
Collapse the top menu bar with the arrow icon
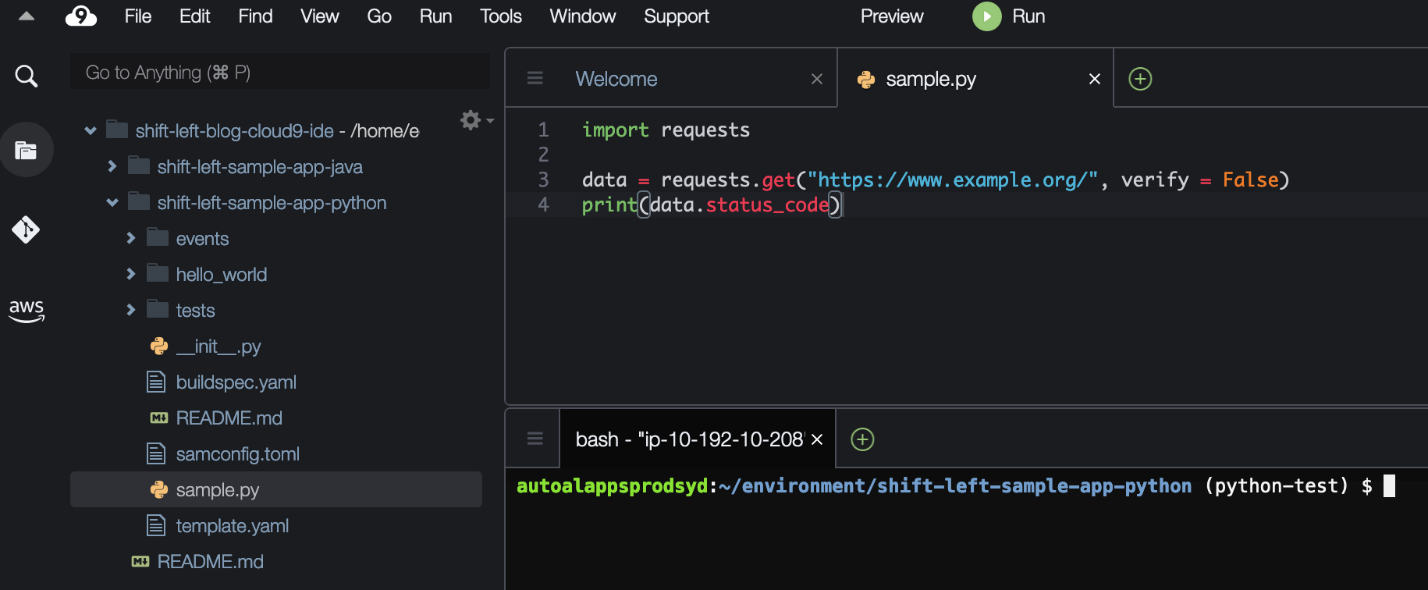point(25,15)
